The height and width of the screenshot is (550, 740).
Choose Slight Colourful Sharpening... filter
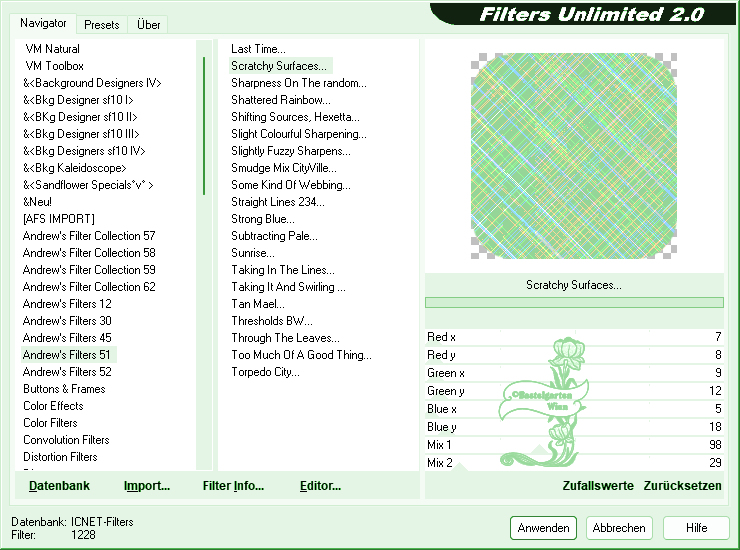point(299,134)
